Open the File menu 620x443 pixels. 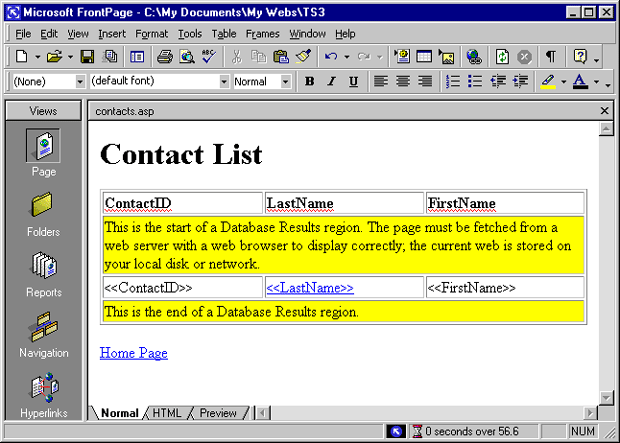pos(23,34)
